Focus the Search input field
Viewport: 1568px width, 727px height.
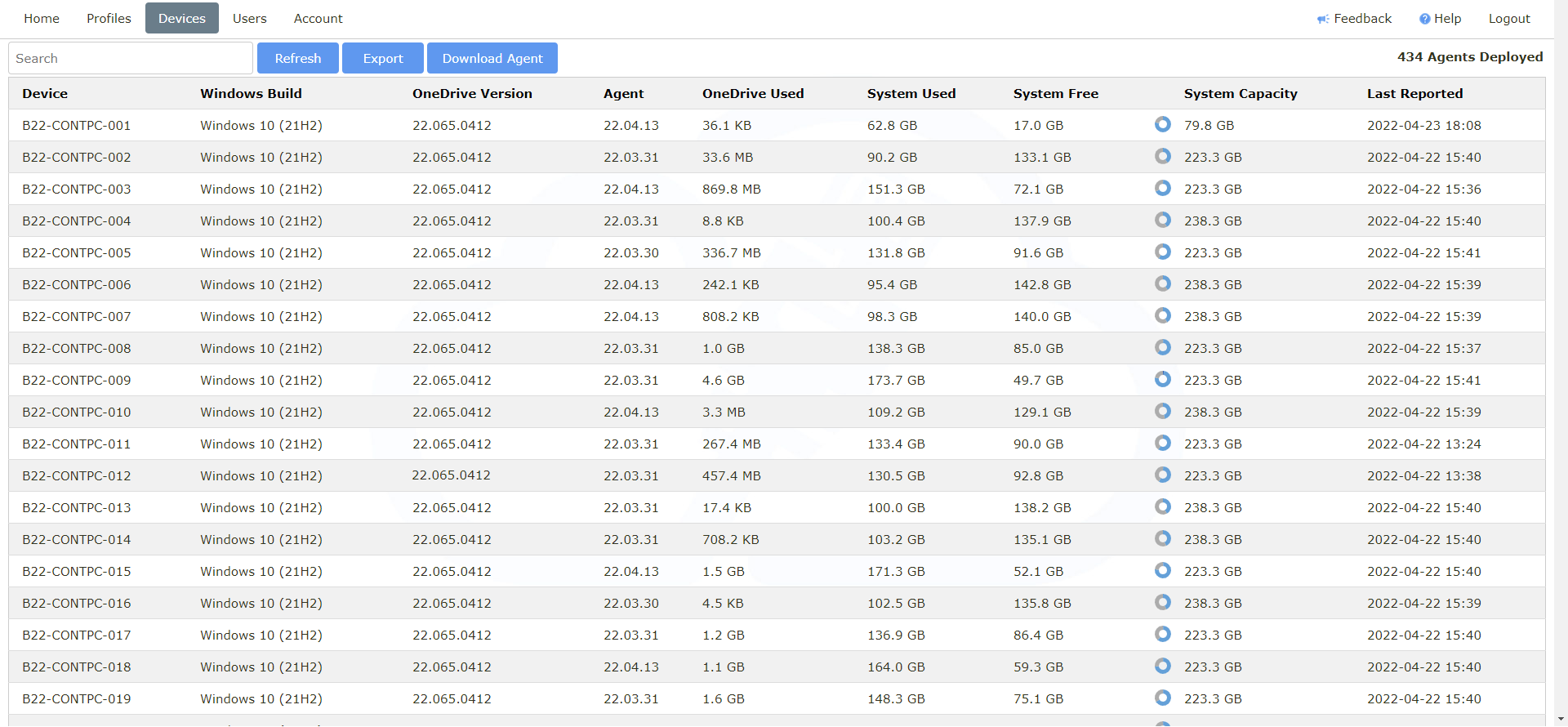pyautogui.click(x=131, y=58)
